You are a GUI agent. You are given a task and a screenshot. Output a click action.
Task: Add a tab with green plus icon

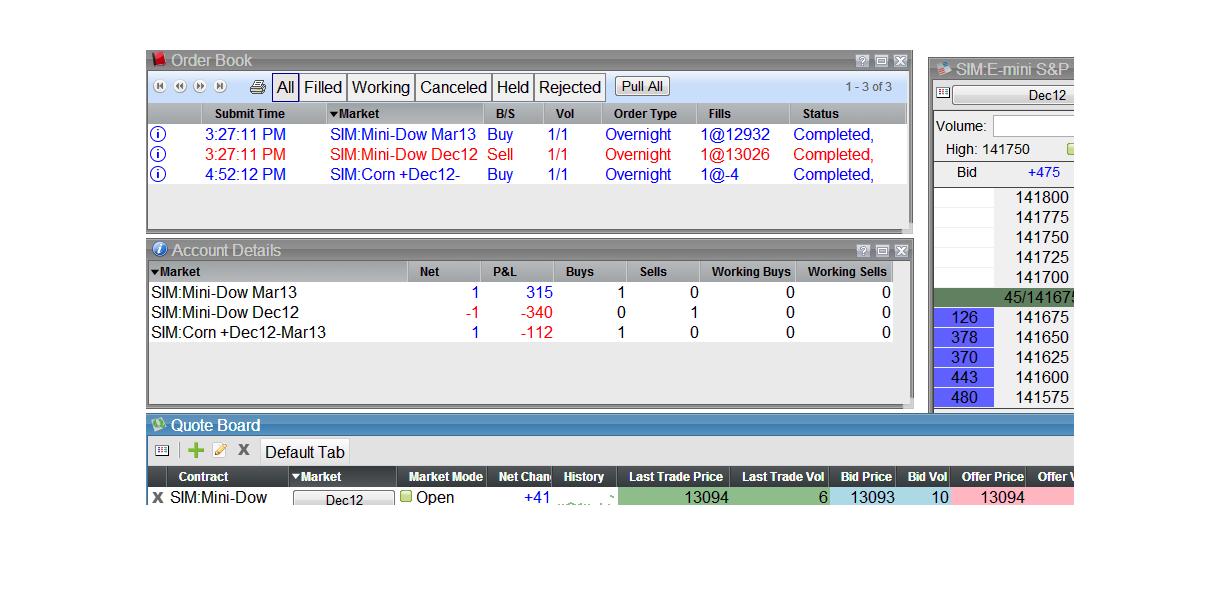click(196, 451)
